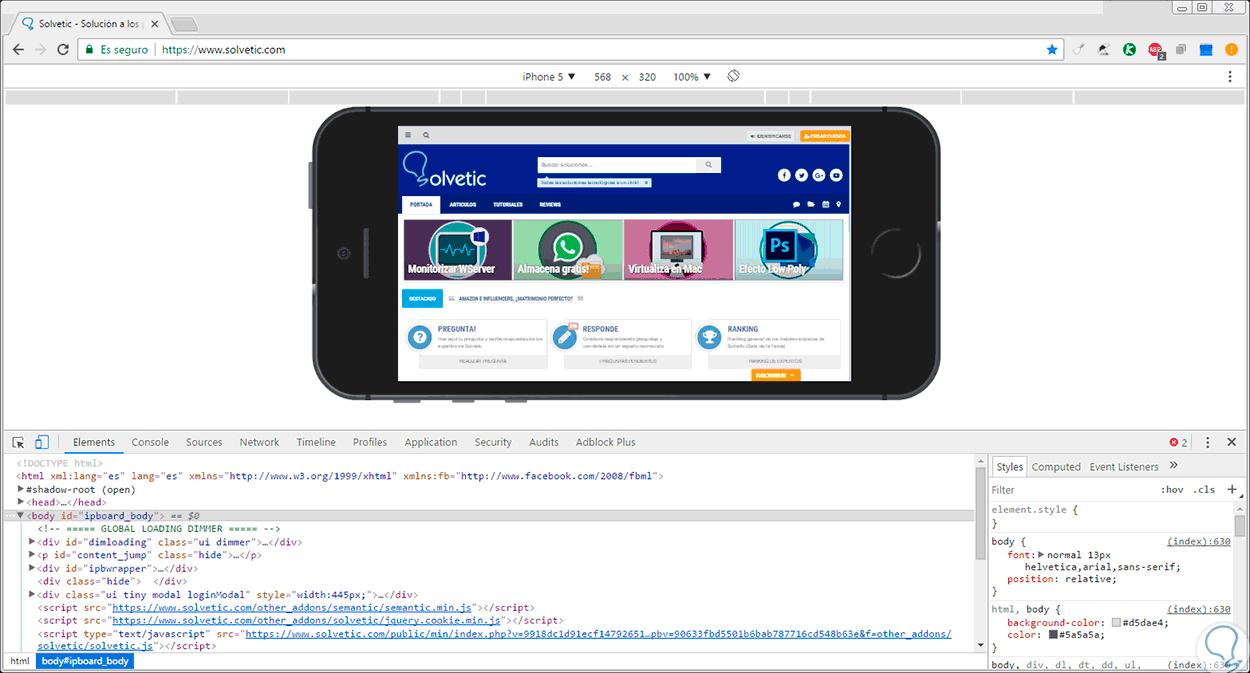Screen dimensions: 1250x673
Task: Click the green K extension icon
Action: pyautogui.click(x=1130, y=49)
